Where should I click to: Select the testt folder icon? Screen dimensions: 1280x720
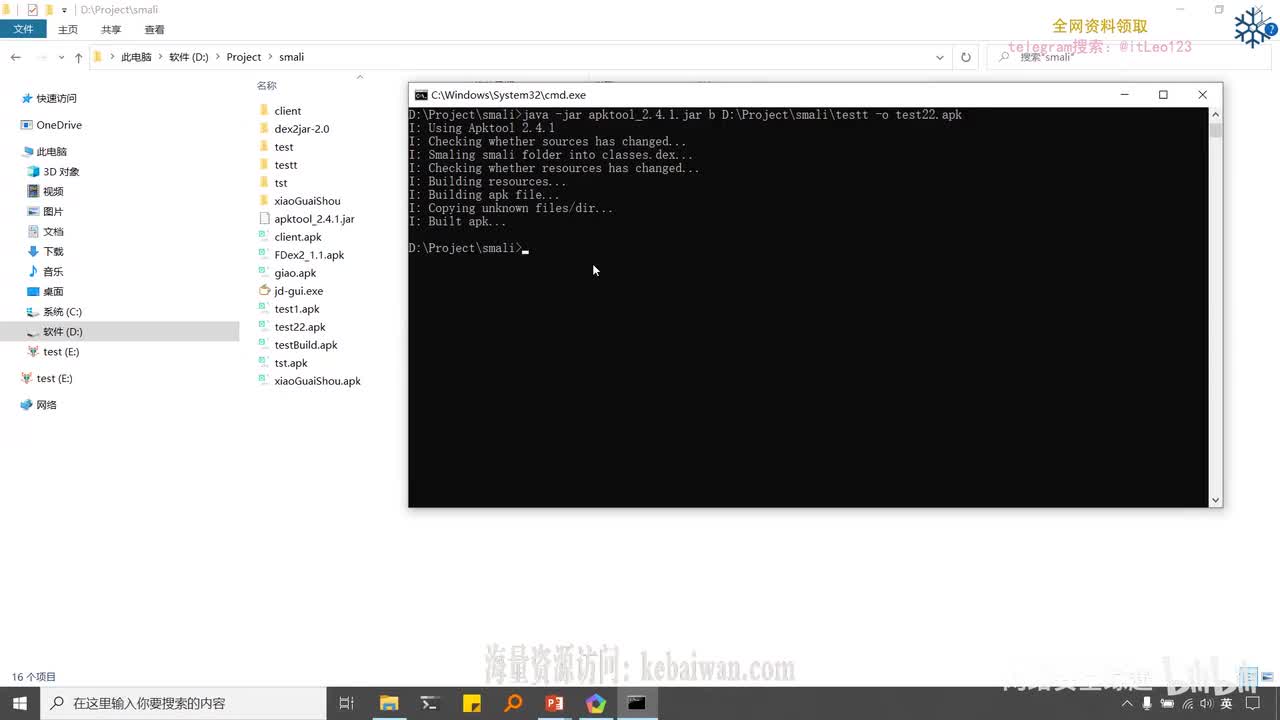coord(264,165)
